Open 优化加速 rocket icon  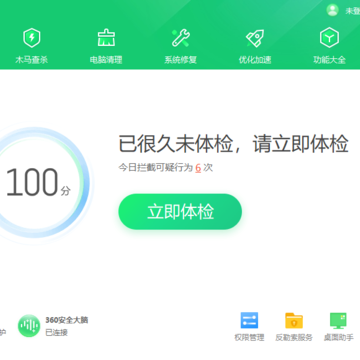point(255,38)
